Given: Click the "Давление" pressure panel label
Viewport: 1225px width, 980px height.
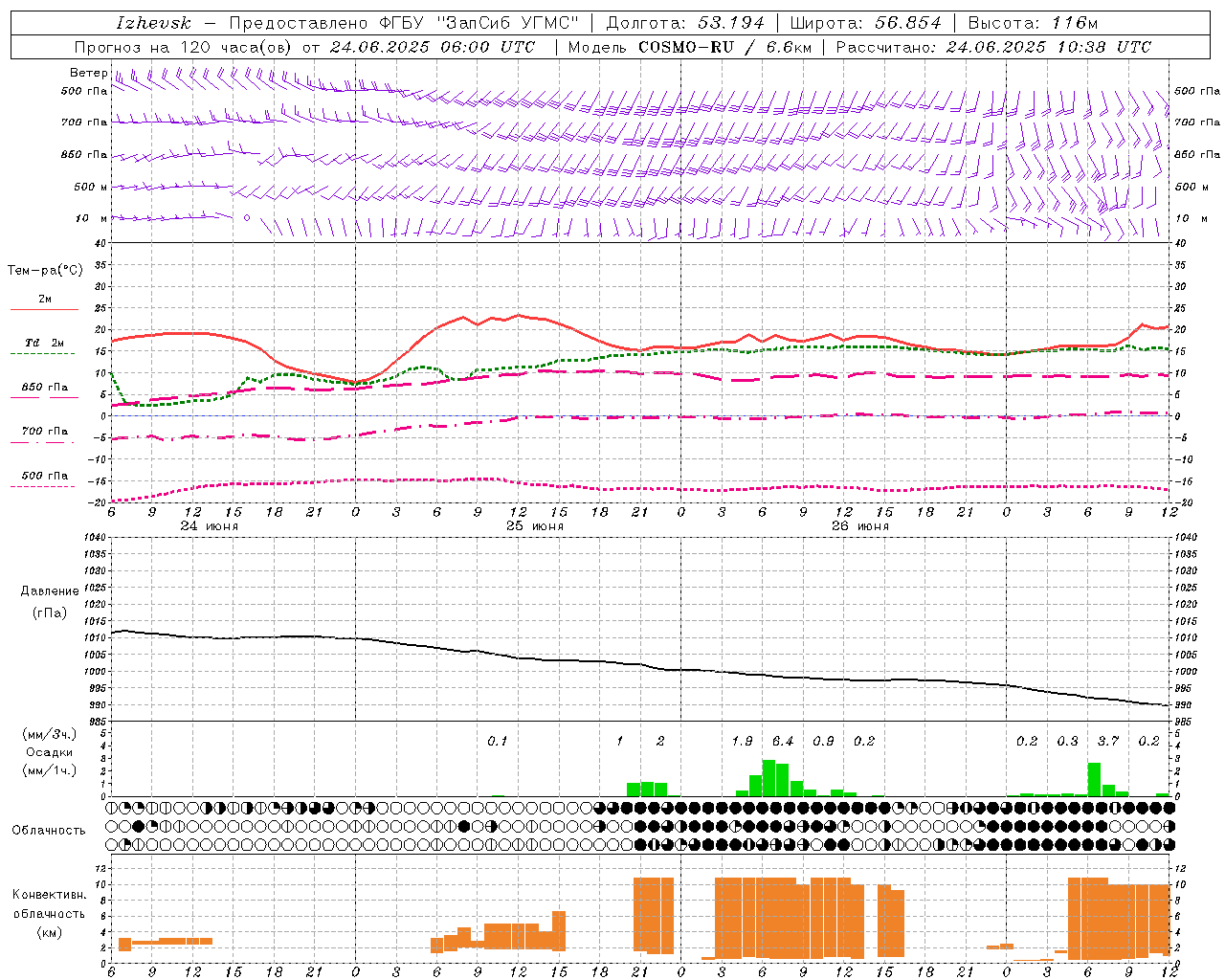Looking at the screenshot, I should point(50,591).
